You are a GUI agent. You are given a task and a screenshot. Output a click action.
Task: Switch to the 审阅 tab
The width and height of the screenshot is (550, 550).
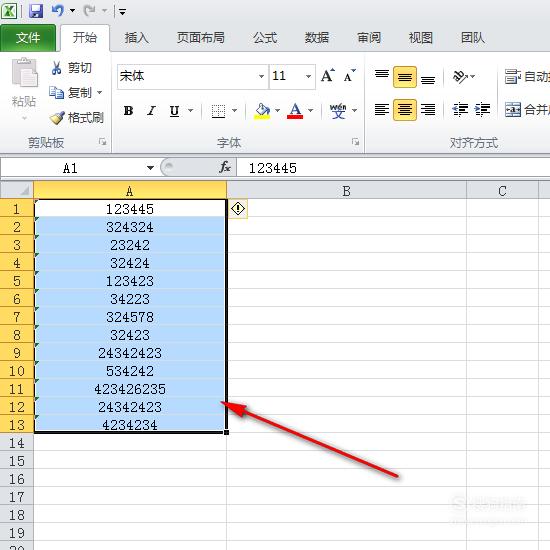tap(369, 38)
